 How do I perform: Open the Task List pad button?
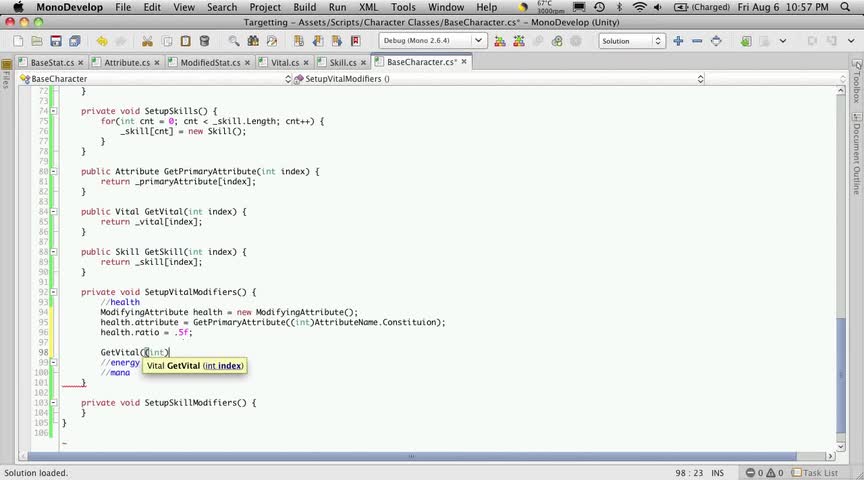[x=816, y=473]
